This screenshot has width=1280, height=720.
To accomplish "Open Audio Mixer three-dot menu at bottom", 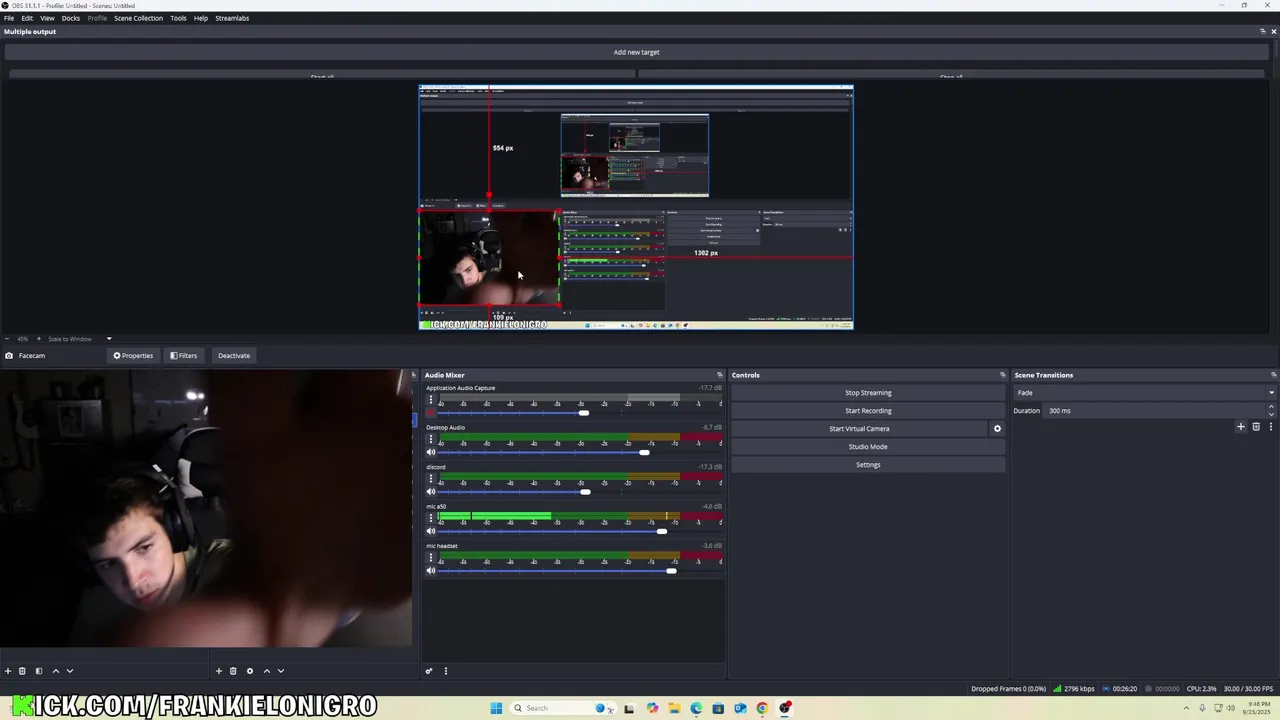I will pos(446,671).
